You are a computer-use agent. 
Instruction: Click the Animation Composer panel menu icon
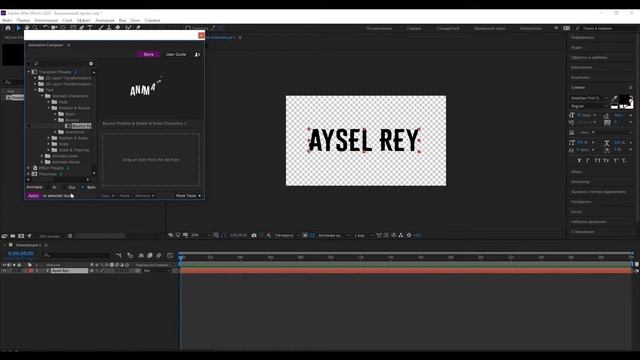(x=69, y=45)
